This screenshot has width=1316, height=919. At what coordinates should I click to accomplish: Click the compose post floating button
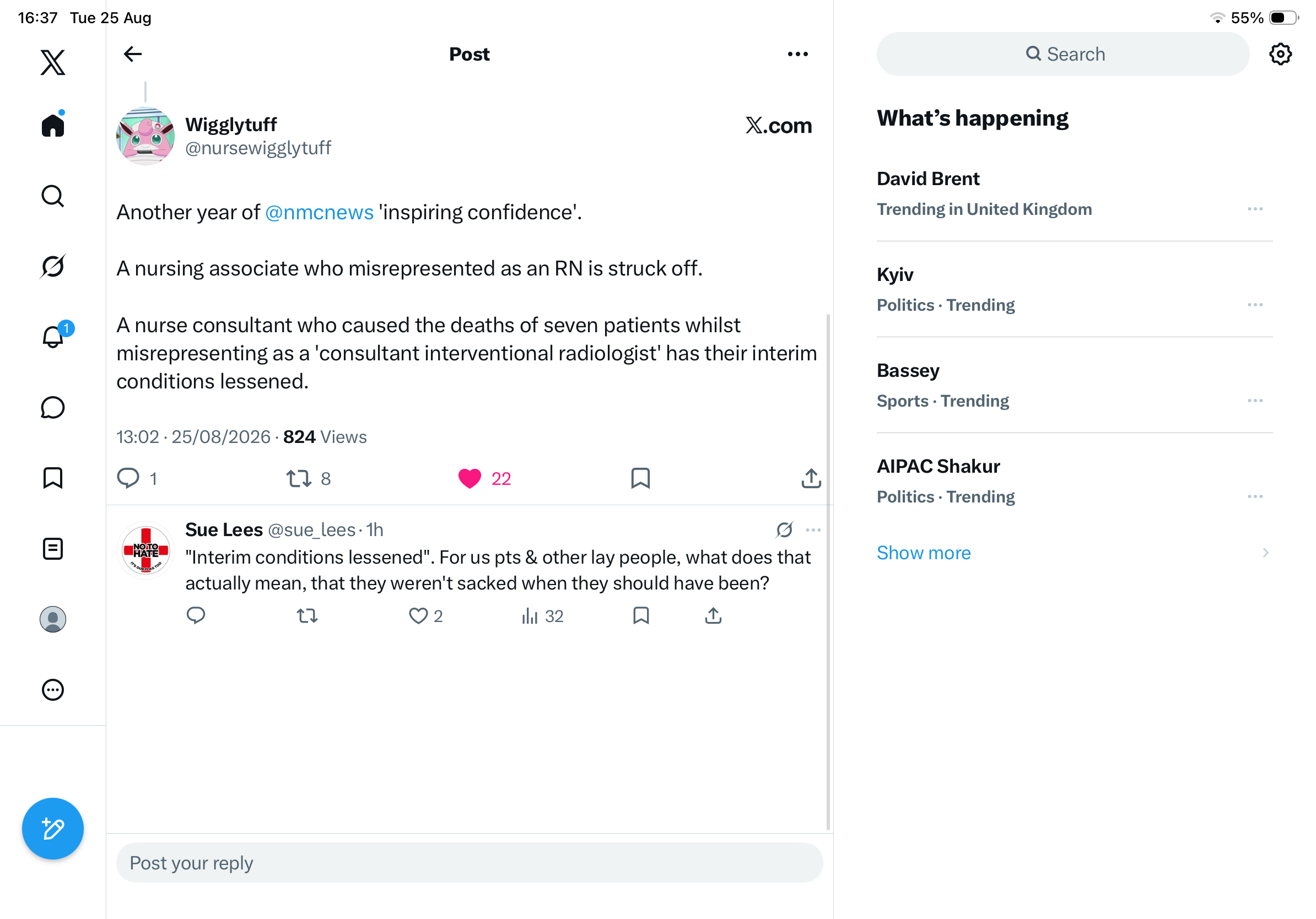coord(53,829)
